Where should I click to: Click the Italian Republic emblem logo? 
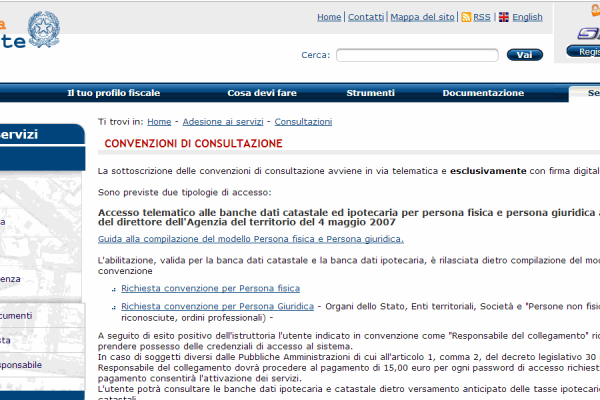(44, 29)
